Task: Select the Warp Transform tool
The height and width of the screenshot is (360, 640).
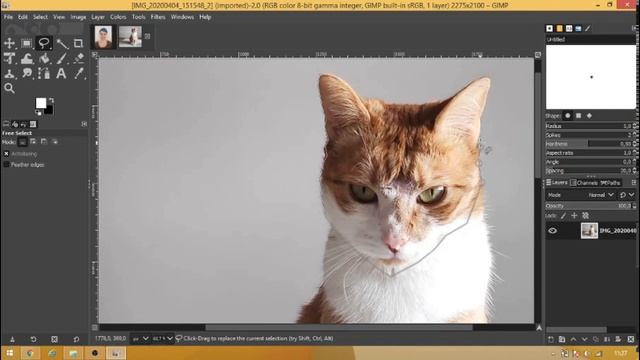Action: click(x=27, y=58)
